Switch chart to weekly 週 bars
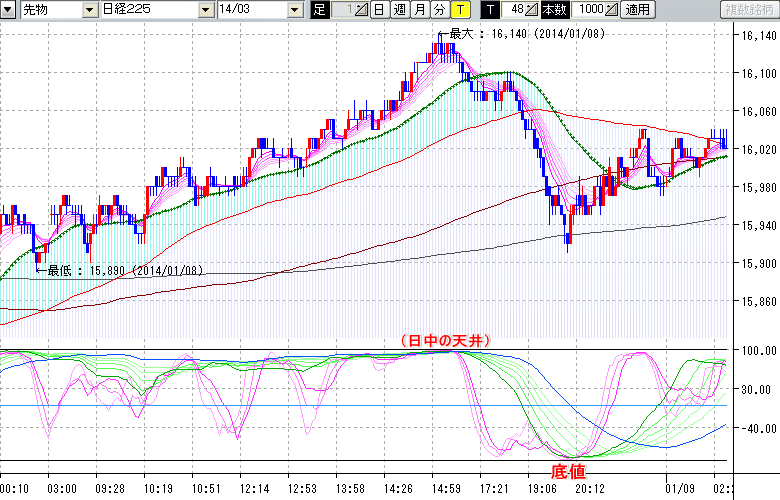 pyautogui.click(x=398, y=10)
